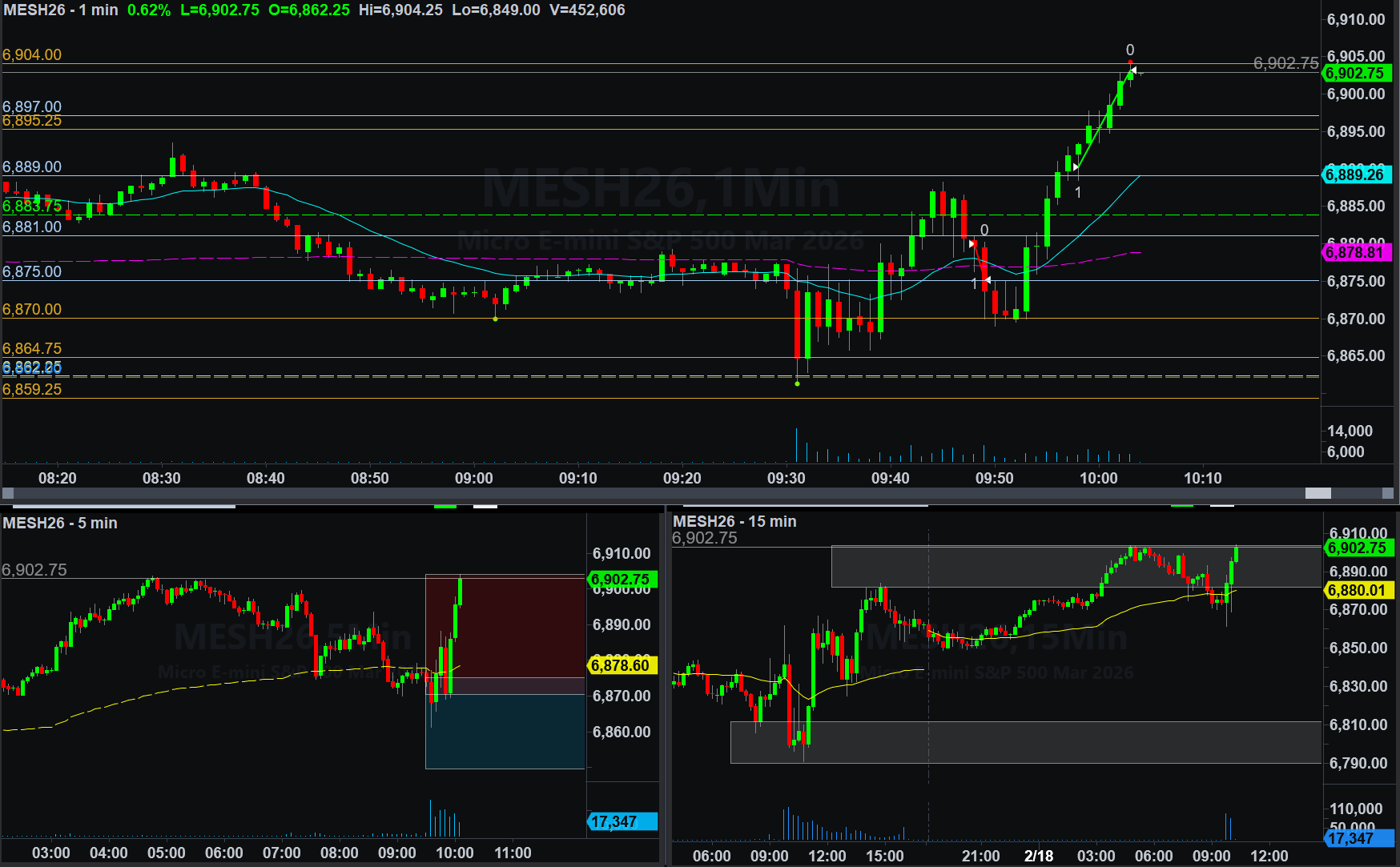Image resolution: width=1400 pixels, height=867 pixels.
Task: Click the left arrow of 1-min chart scrollbar
Action: 8,493
